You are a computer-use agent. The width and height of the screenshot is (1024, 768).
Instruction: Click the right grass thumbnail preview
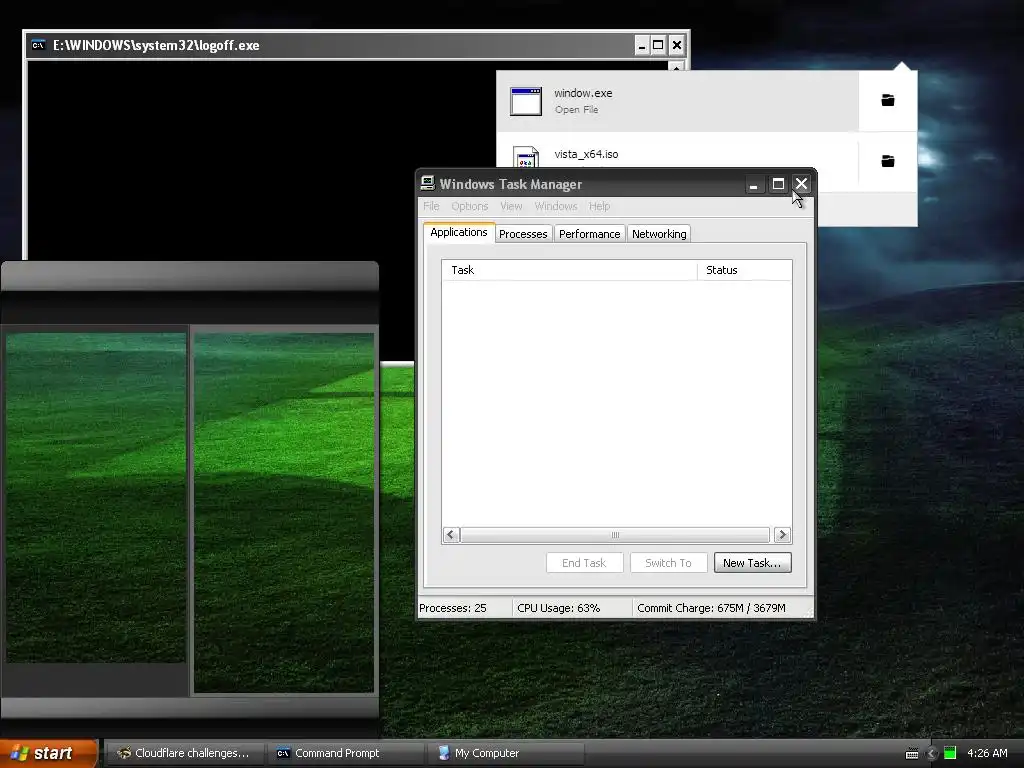(x=284, y=513)
